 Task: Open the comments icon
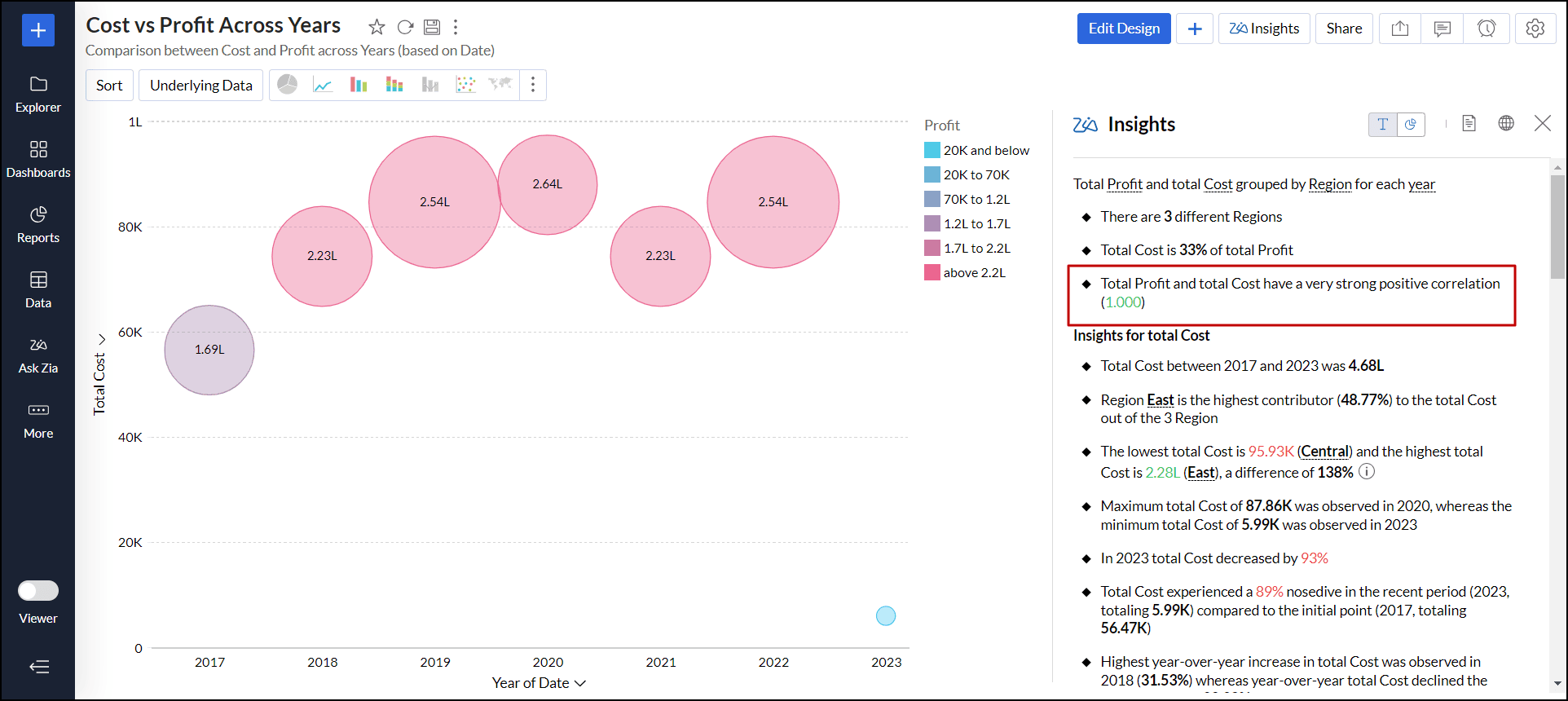coord(1442,29)
